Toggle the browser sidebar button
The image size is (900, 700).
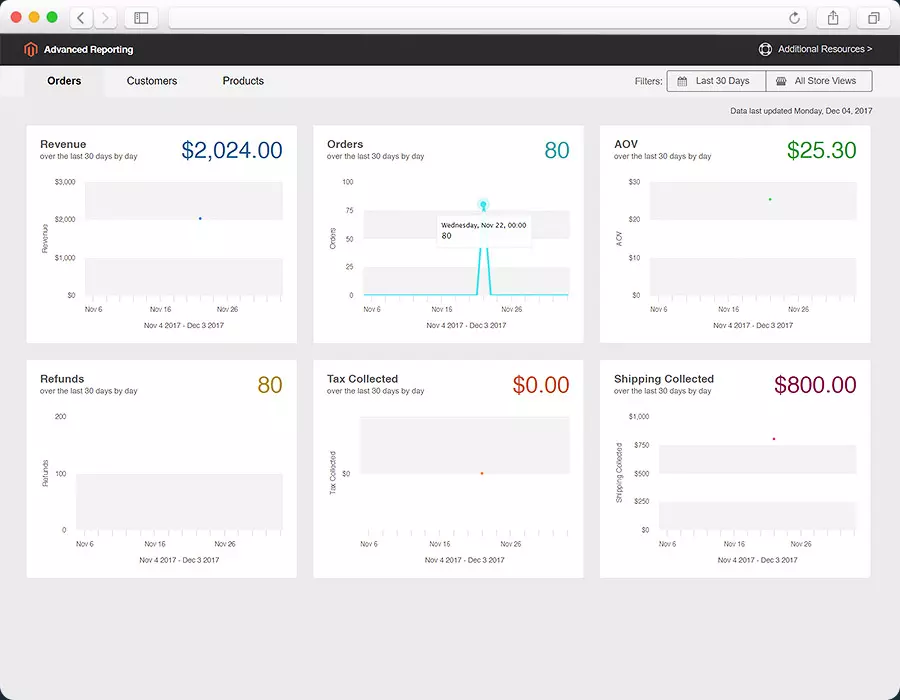pos(141,18)
